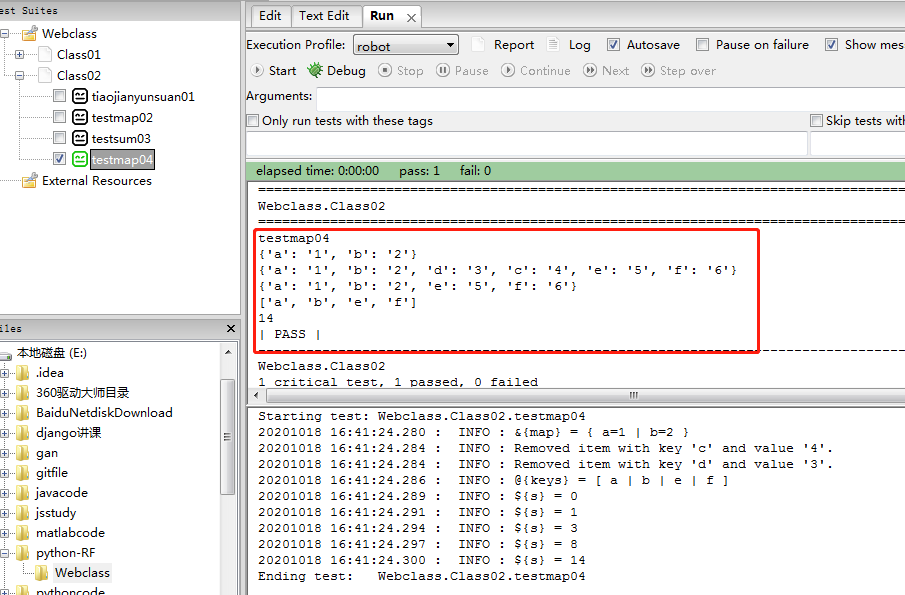Open the Report icon button
The image size is (905, 595).
[x=477, y=44]
